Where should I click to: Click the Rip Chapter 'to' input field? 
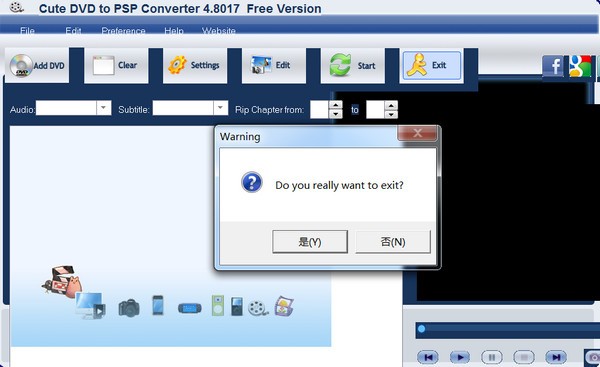[375, 109]
